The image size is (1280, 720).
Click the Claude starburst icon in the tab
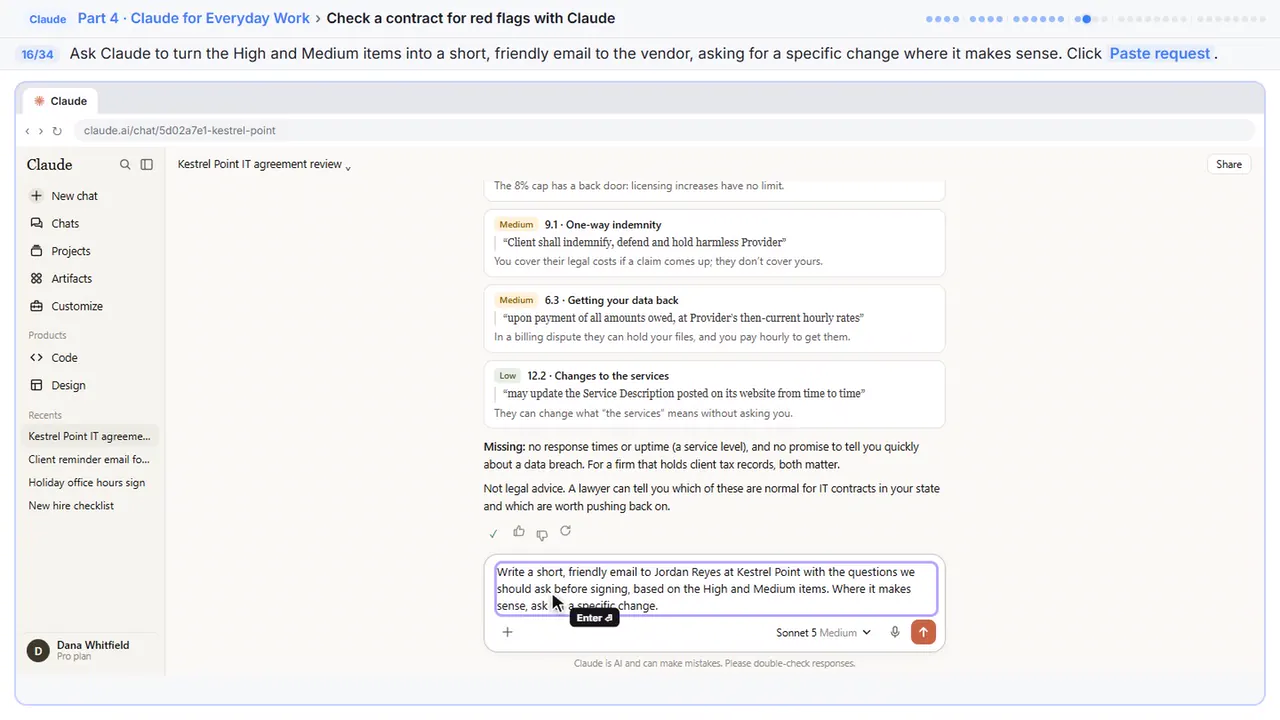click(x=39, y=101)
